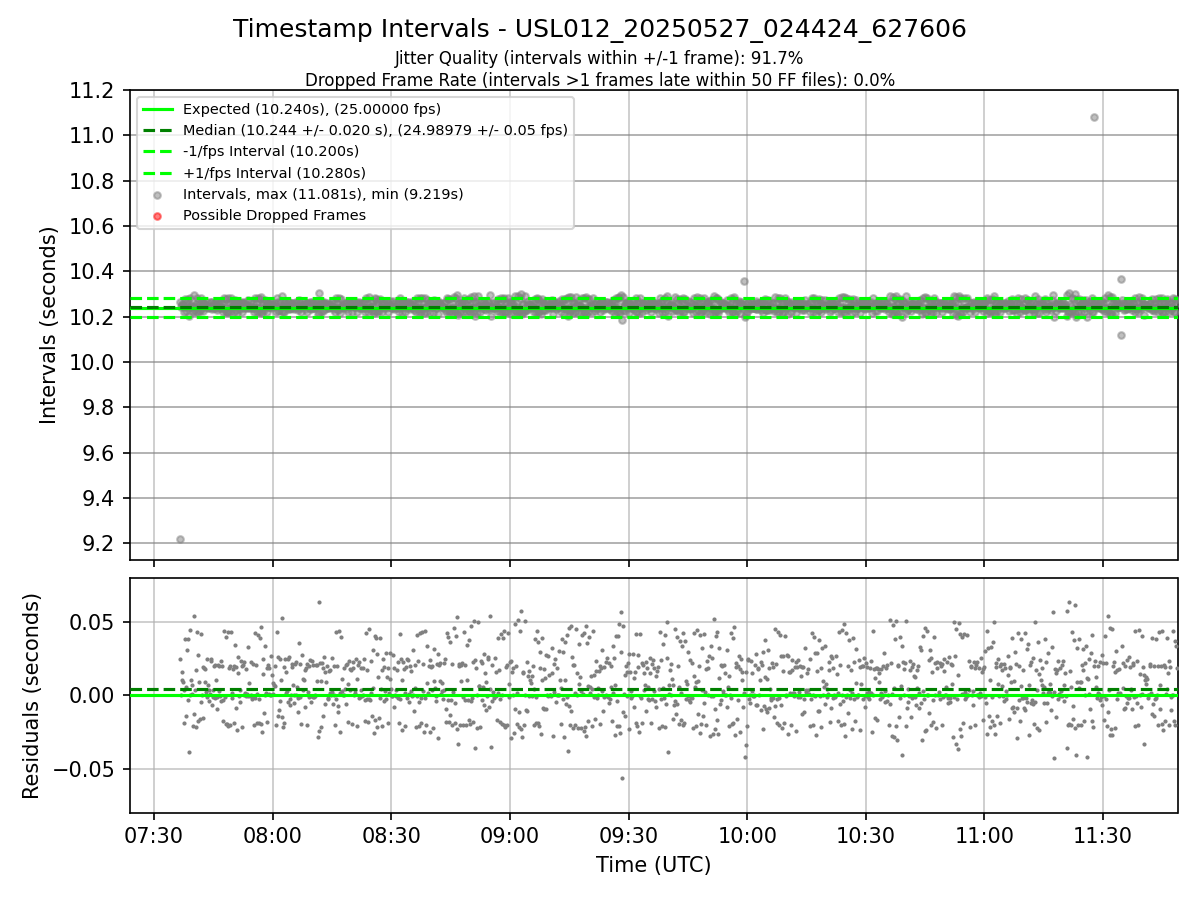Click the 'Jitter Quality' subtitle line

coord(599,59)
